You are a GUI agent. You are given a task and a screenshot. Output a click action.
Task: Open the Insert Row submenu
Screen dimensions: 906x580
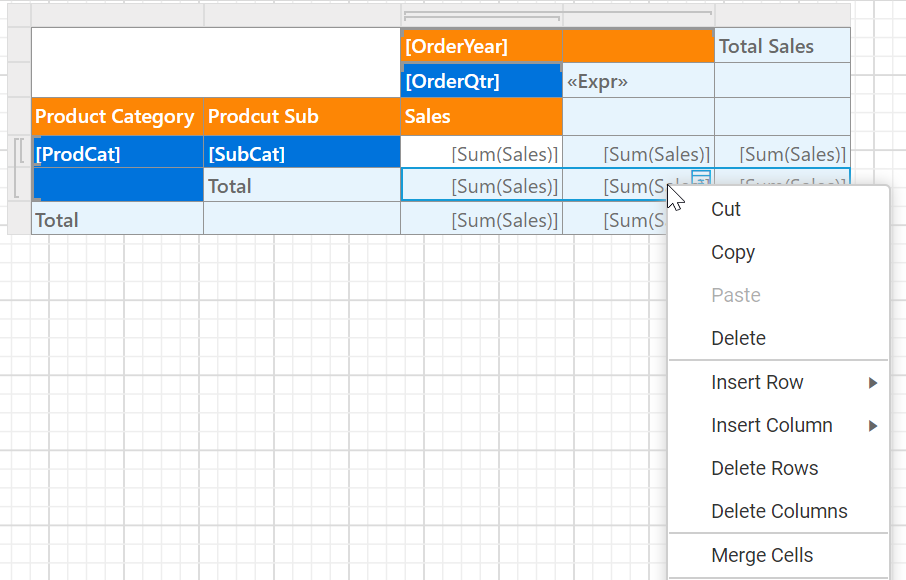(x=757, y=382)
